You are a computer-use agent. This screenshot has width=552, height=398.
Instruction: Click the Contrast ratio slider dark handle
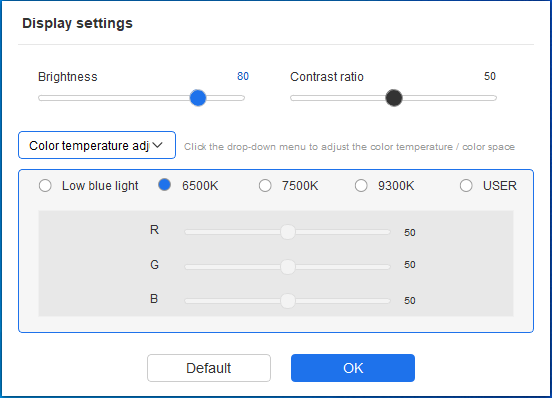coord(394,98)
